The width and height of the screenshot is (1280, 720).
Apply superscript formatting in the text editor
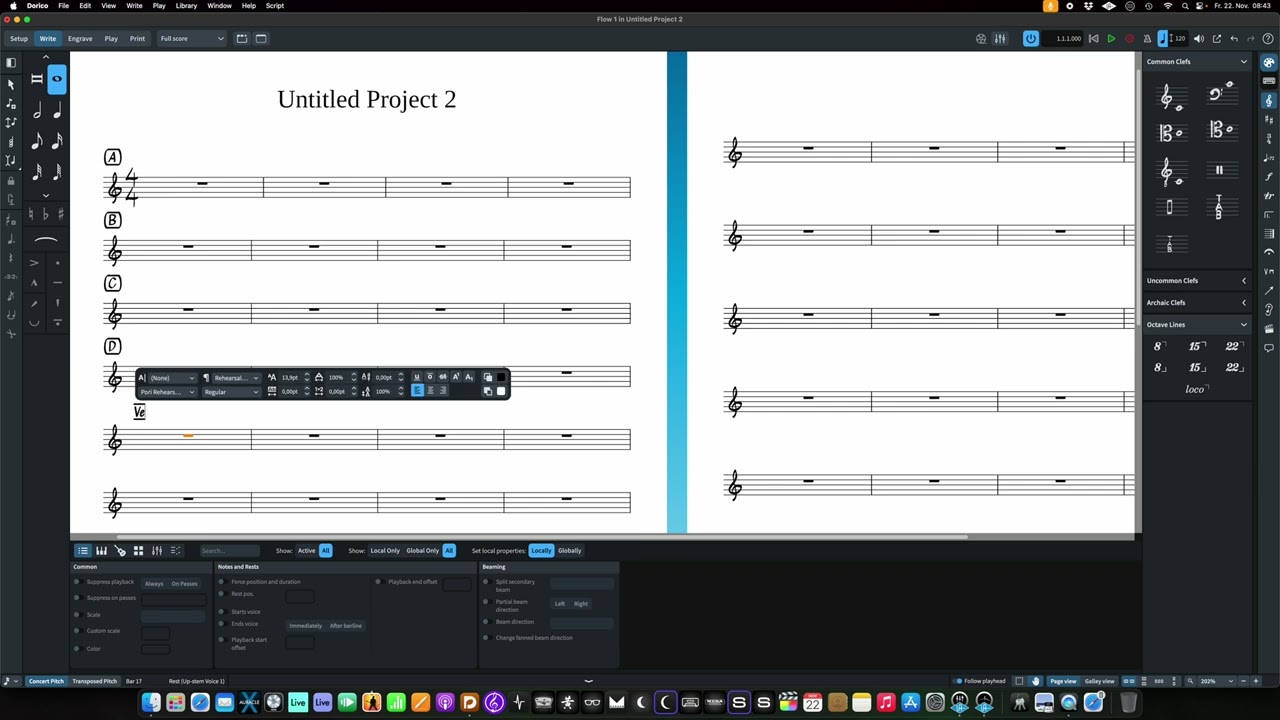tap(456, 377)
